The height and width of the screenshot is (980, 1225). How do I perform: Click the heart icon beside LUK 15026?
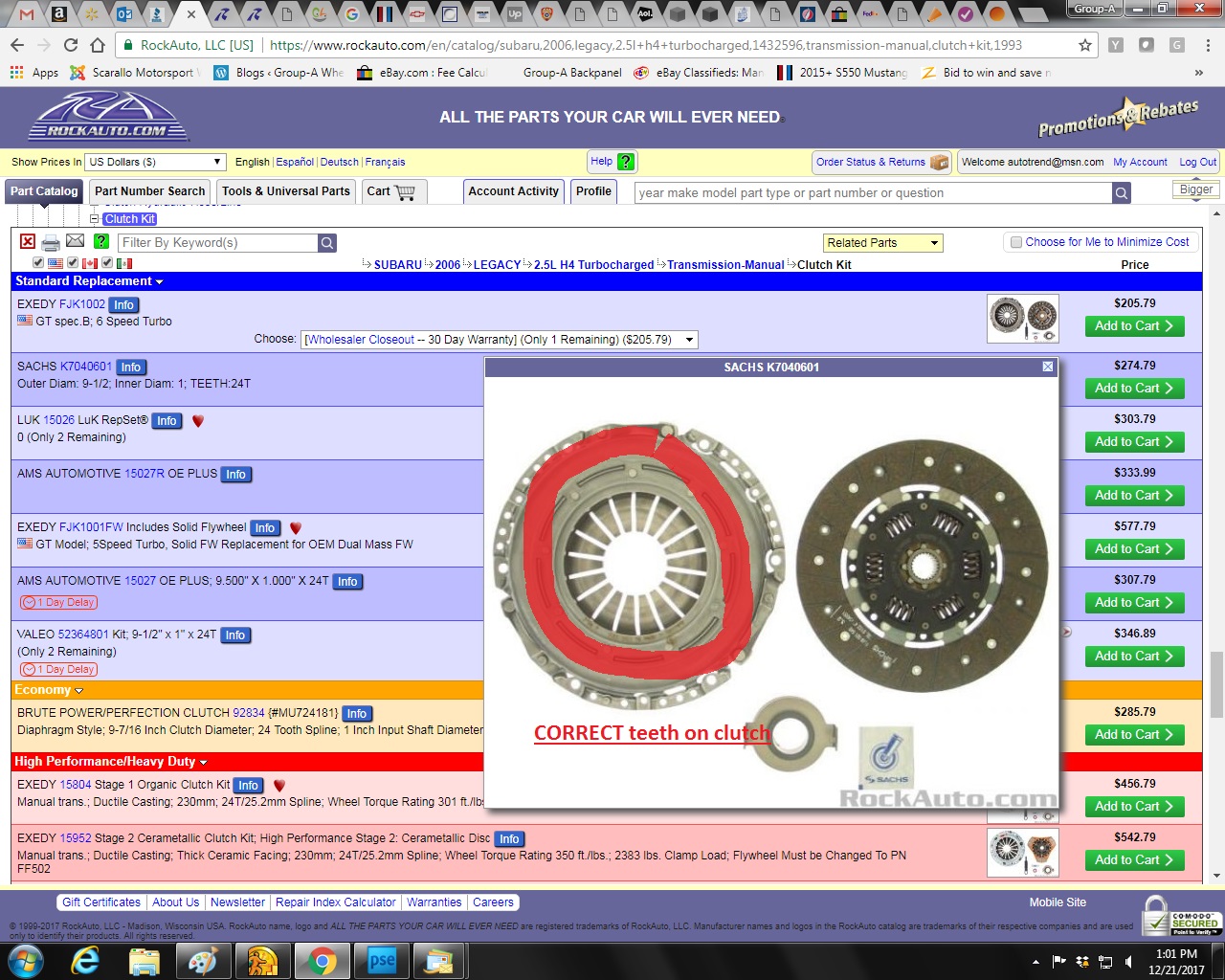point(197,420)
